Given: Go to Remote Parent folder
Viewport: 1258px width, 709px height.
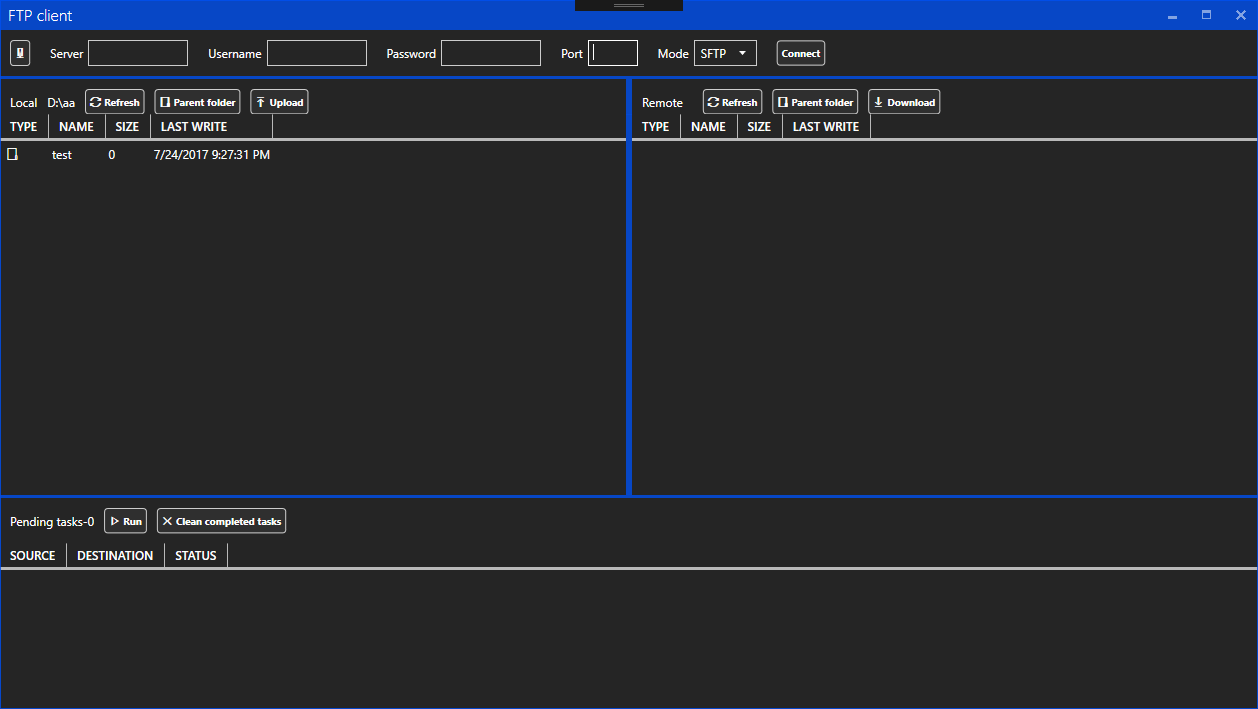Looking at the screenshot, I should pos(816,102).
